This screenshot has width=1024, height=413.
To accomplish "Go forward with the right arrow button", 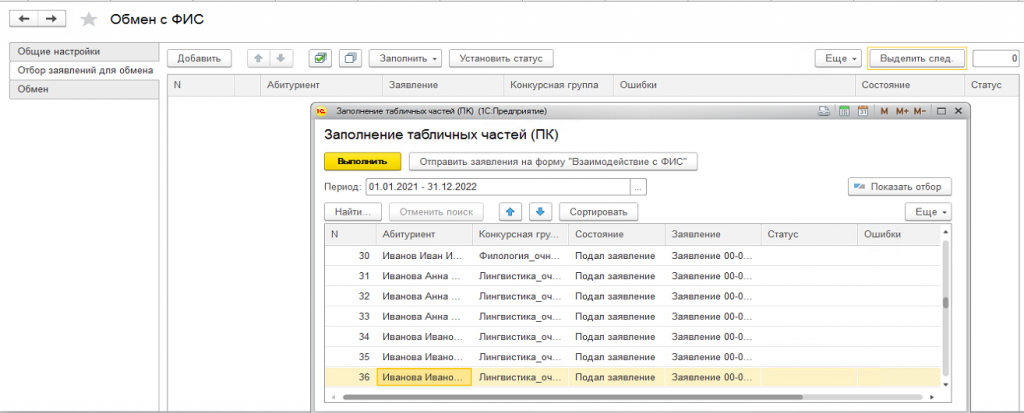I will [52, 19].
